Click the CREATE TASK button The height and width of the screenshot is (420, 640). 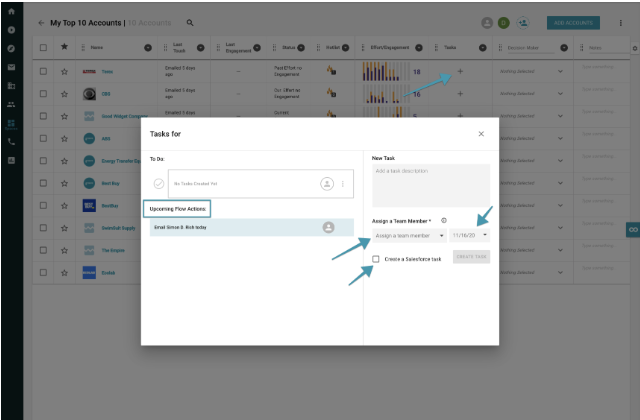click(471, 257)
